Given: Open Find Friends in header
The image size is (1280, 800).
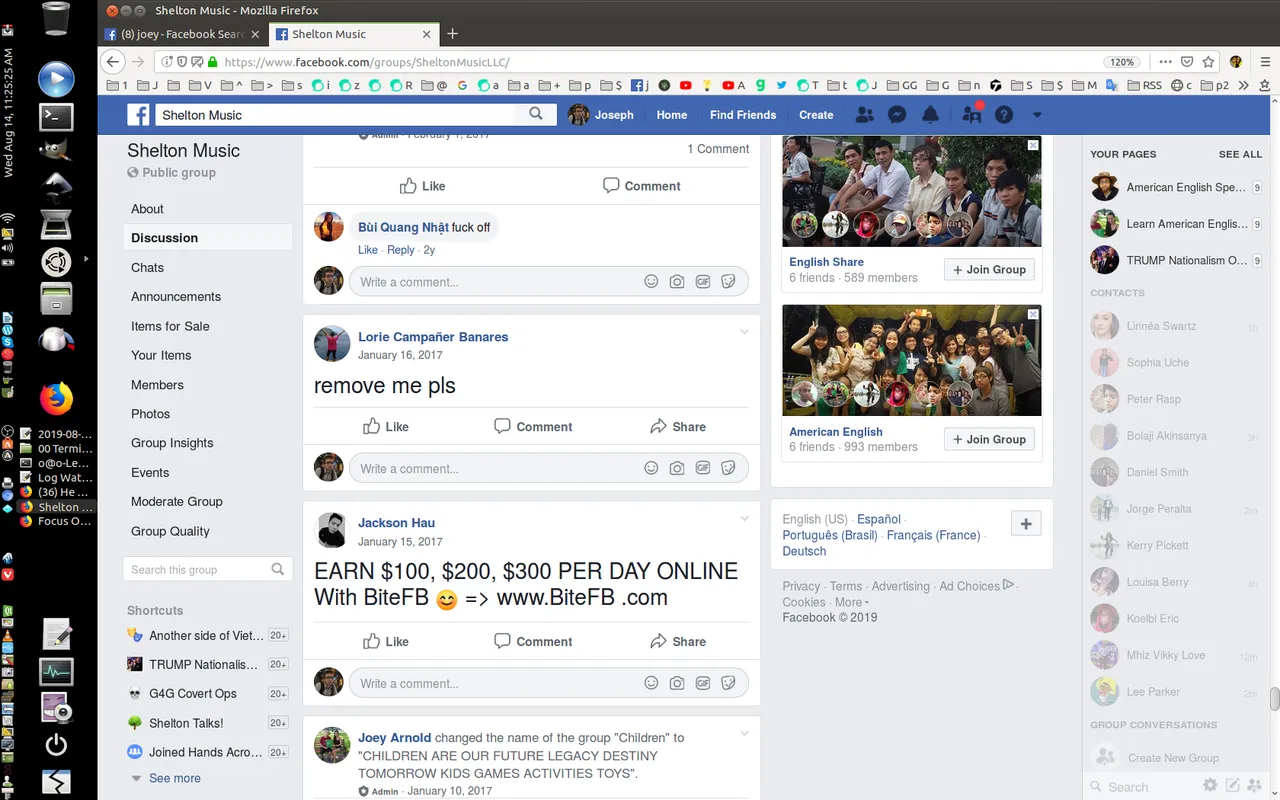Looking at the screenshot, I should [x=743, y=115].
